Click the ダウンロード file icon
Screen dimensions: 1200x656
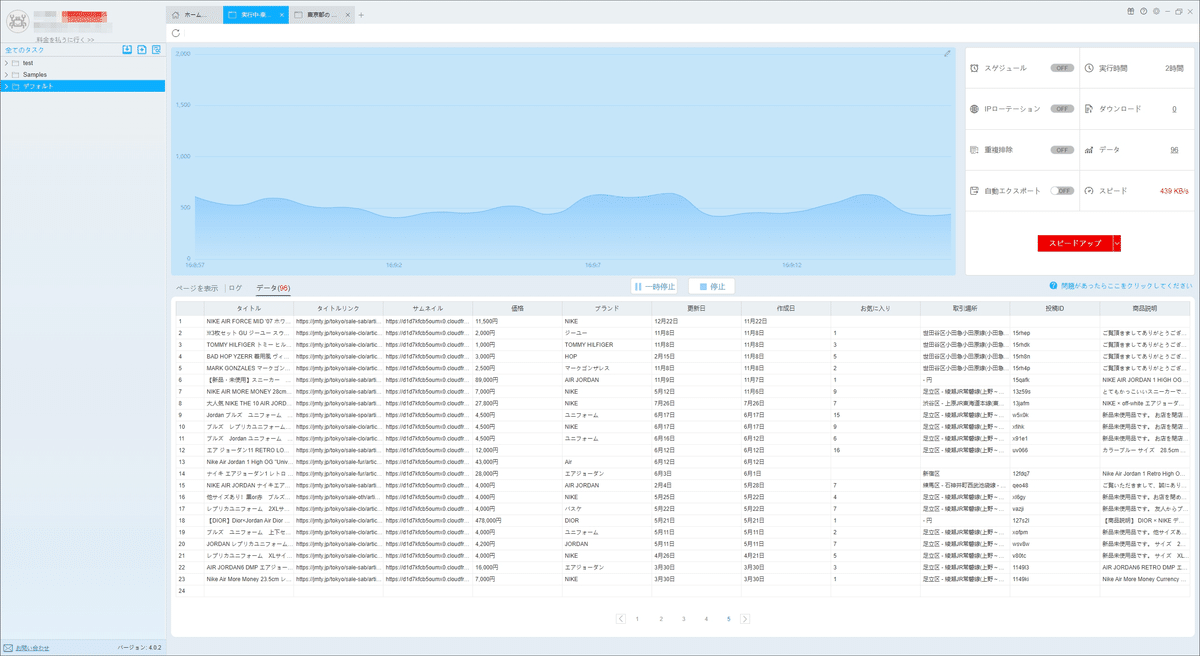tap(1089, 108)
